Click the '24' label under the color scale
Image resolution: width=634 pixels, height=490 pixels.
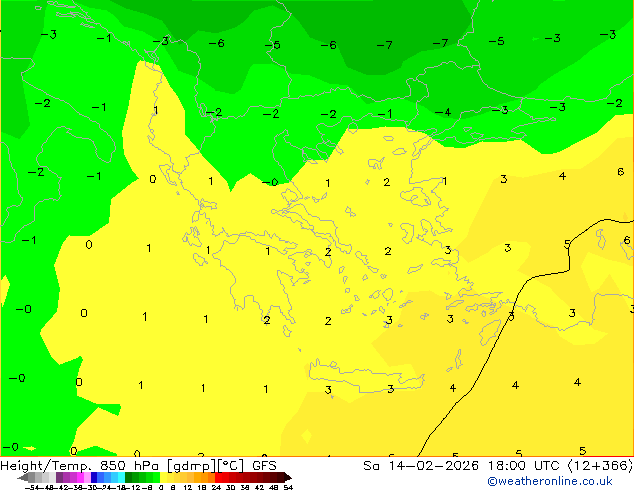click(x=216, y=487)
